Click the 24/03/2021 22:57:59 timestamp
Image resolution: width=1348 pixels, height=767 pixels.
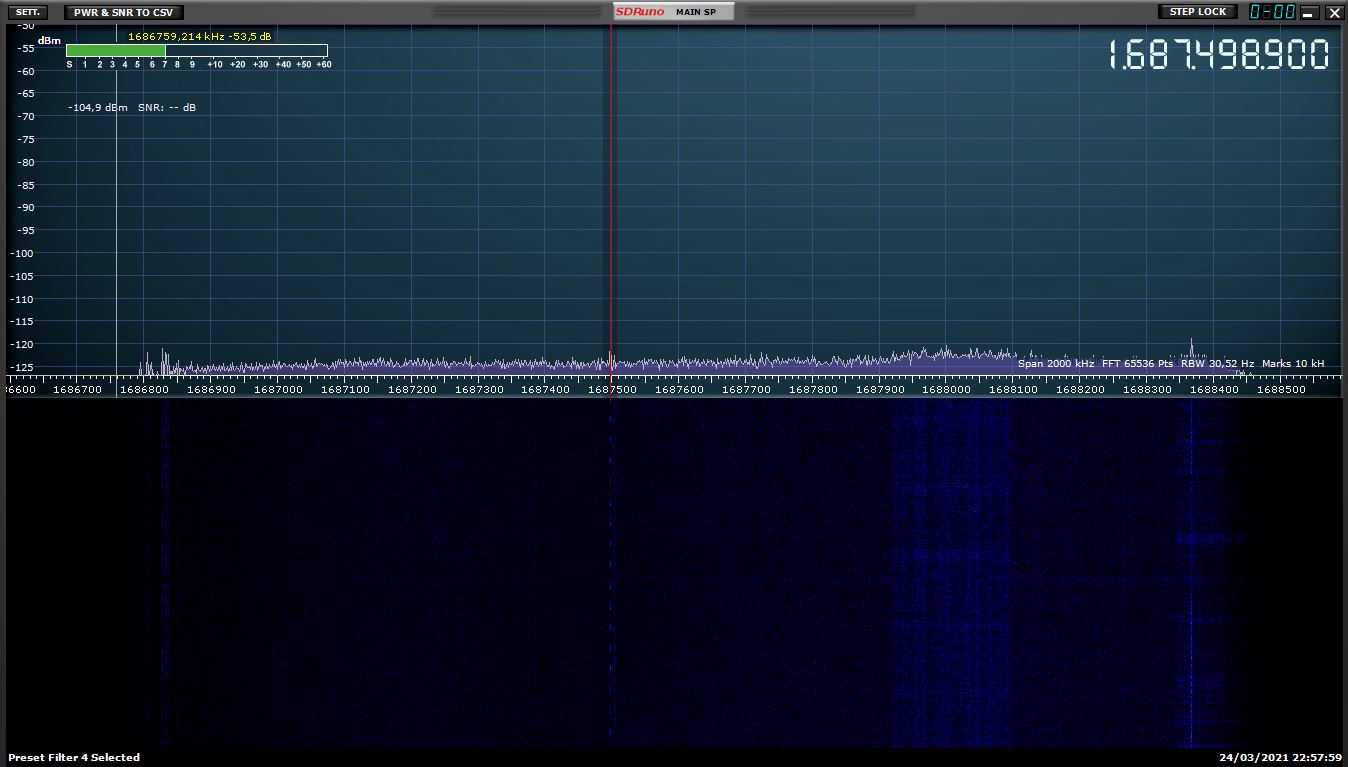tap(1280, 757)
